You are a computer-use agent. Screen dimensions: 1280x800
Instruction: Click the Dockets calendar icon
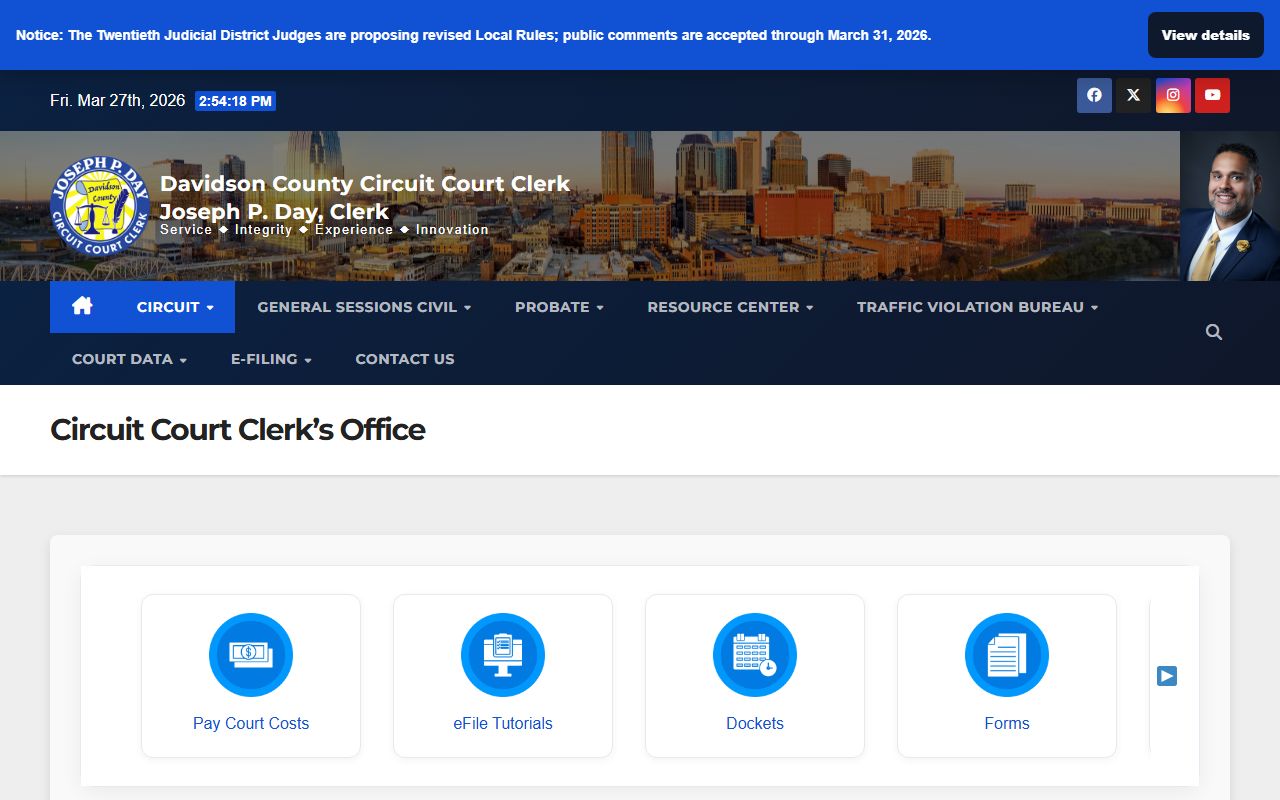(755, 655)
